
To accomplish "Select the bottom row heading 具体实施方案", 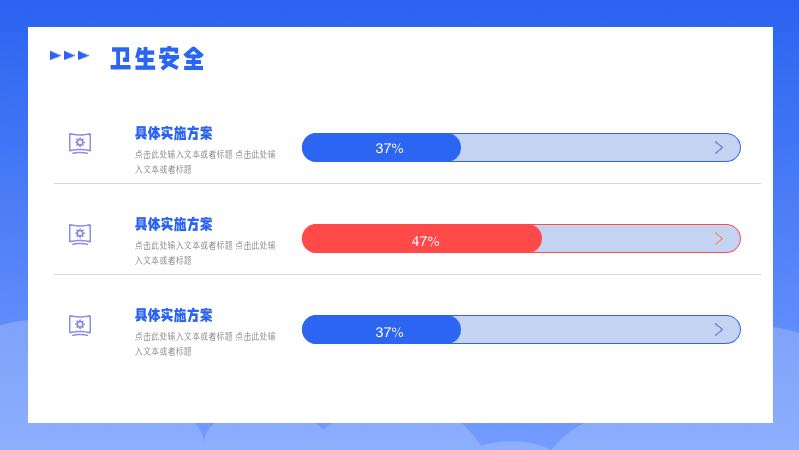I will coord(173,315).
